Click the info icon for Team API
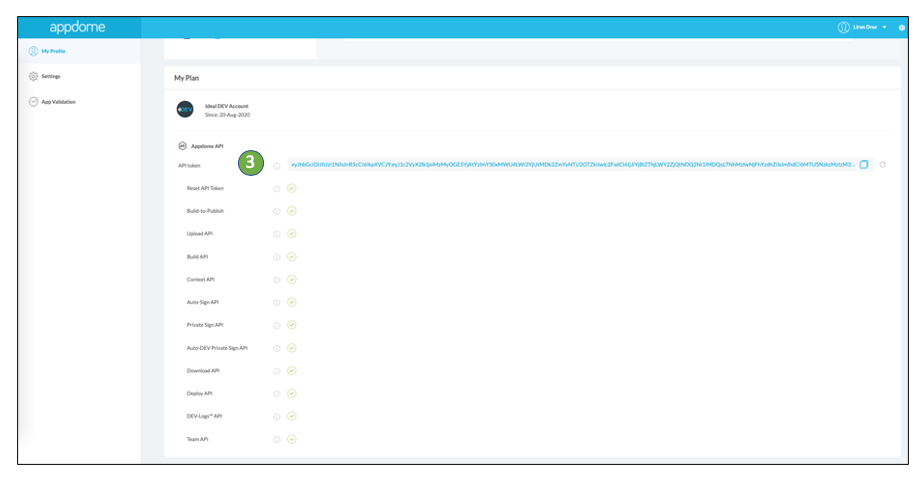Image resolution: width=916 pixels, height=478 pixels. tap(277, 439)
